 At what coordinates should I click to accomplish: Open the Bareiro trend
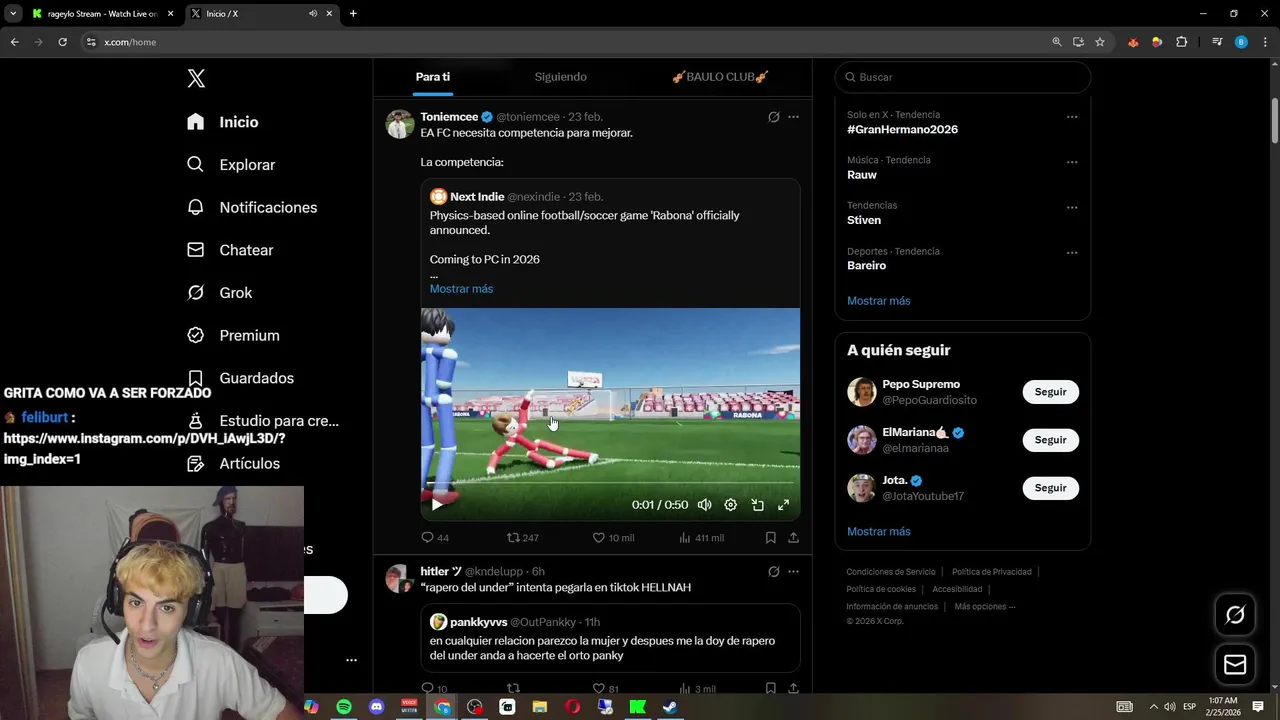click(x=867, y=266)
